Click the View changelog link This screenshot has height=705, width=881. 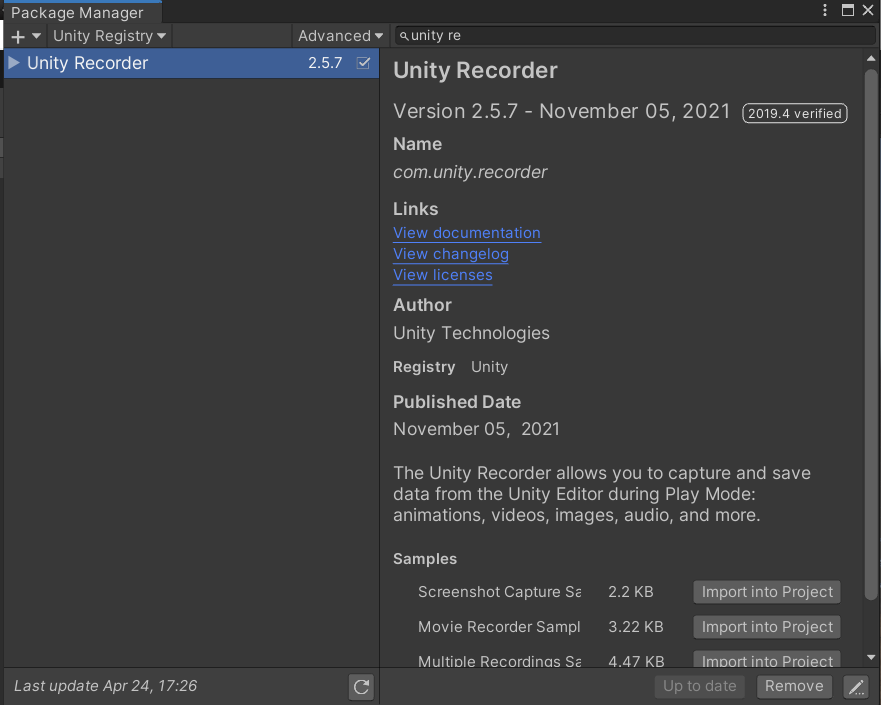[450, 254]
